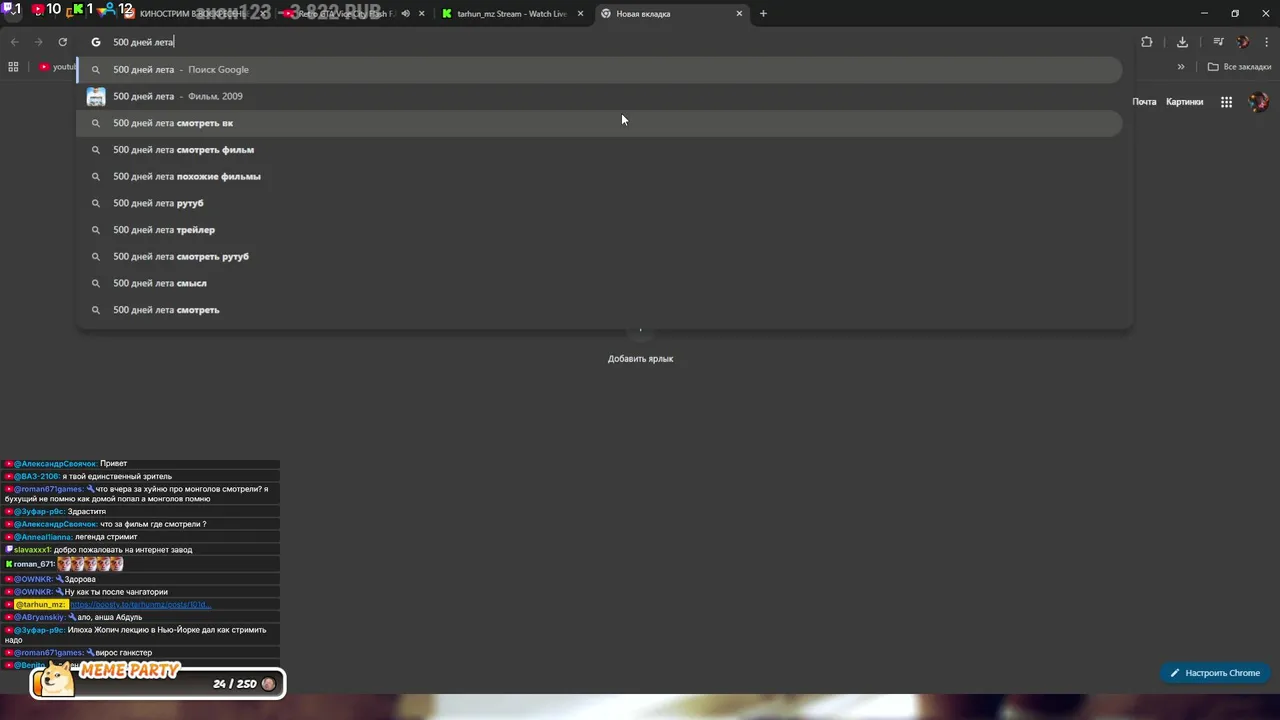Image resolution: width=1280 pixels, height=720 pixels.
Task: Reload the page with the refresh icon
Action: pyautogui.click(x=62, y=42)
